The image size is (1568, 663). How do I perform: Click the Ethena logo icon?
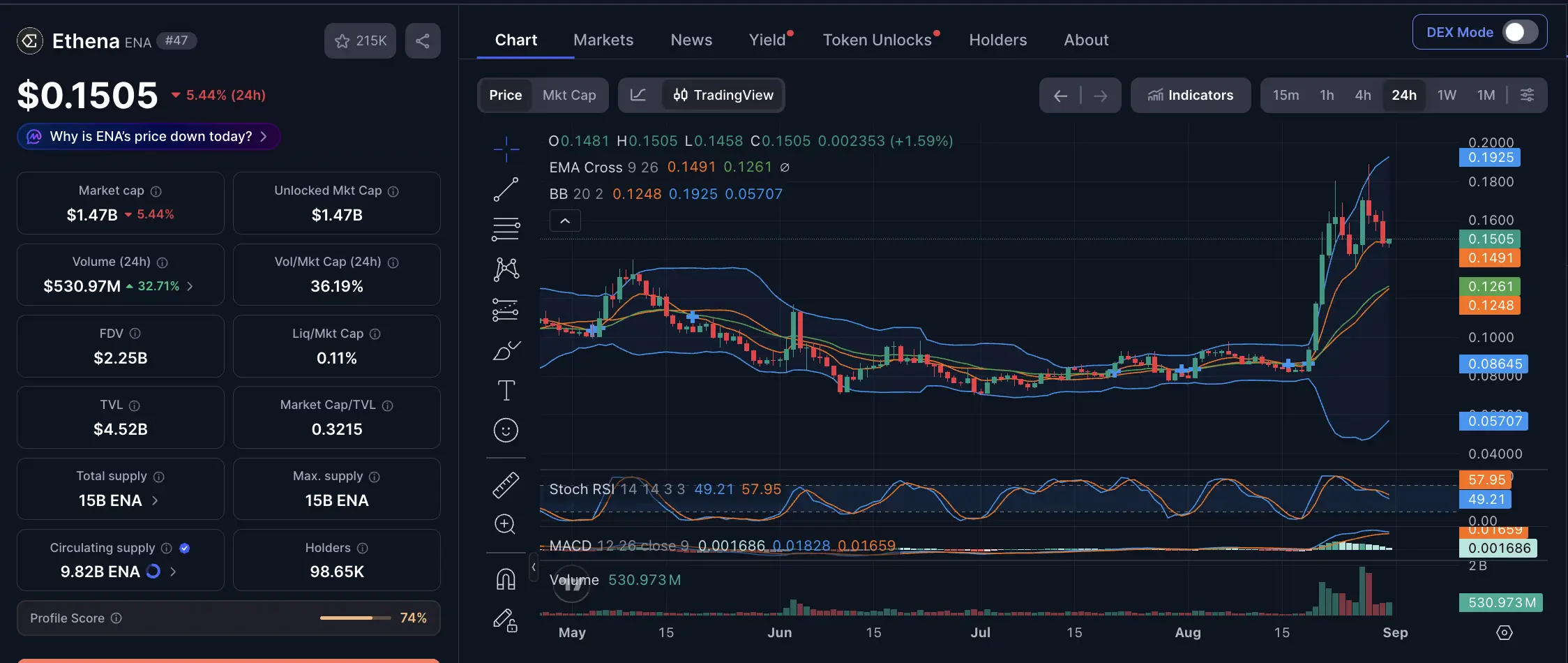coord(30,41)
